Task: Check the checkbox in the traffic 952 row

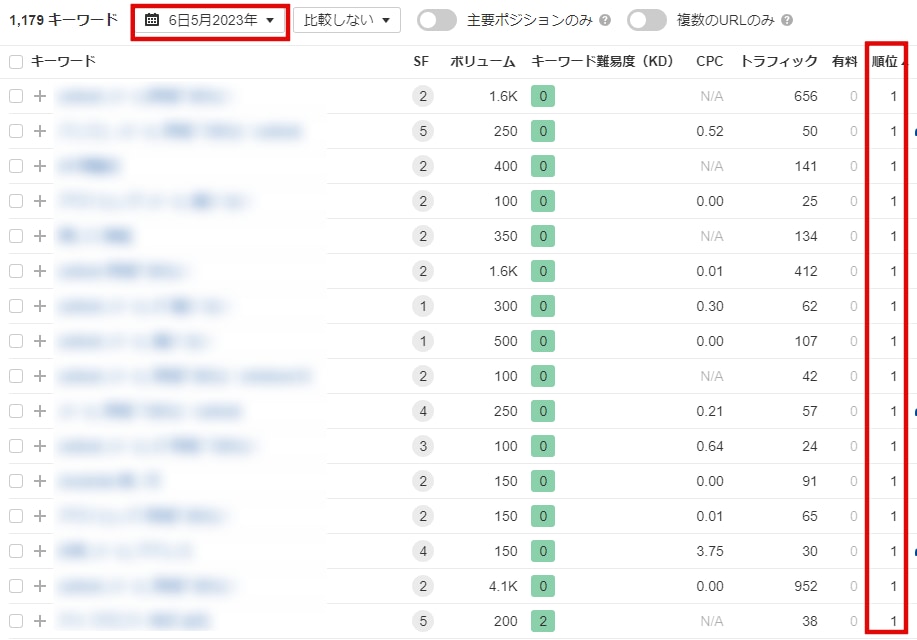Action: click(x=16, y=586)
